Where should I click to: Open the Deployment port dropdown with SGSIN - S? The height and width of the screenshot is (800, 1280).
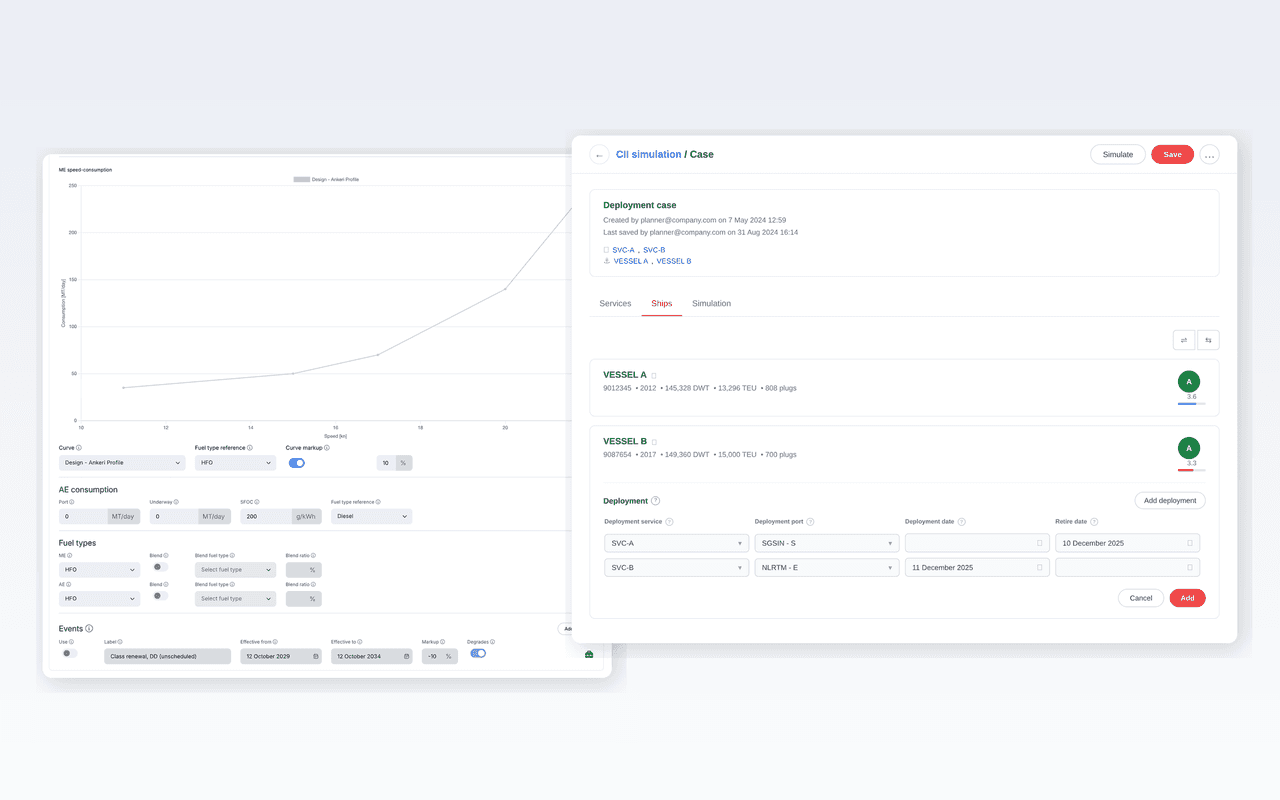(826, 543)
